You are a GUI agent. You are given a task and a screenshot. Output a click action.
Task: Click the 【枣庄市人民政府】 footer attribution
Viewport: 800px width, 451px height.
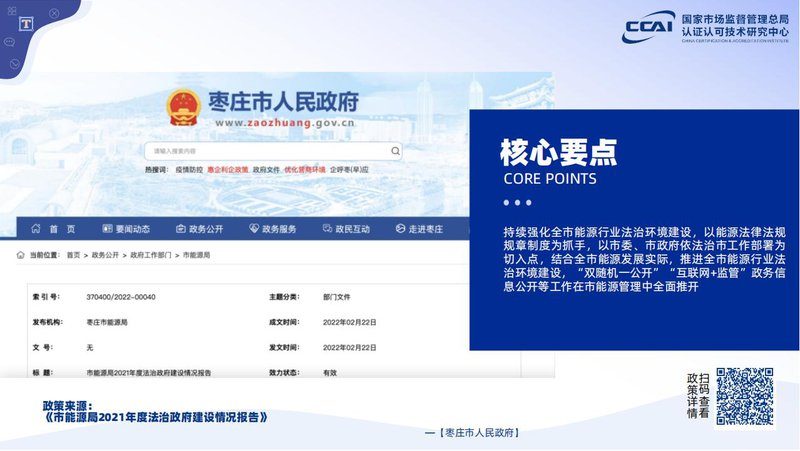(x=479, y=433)
